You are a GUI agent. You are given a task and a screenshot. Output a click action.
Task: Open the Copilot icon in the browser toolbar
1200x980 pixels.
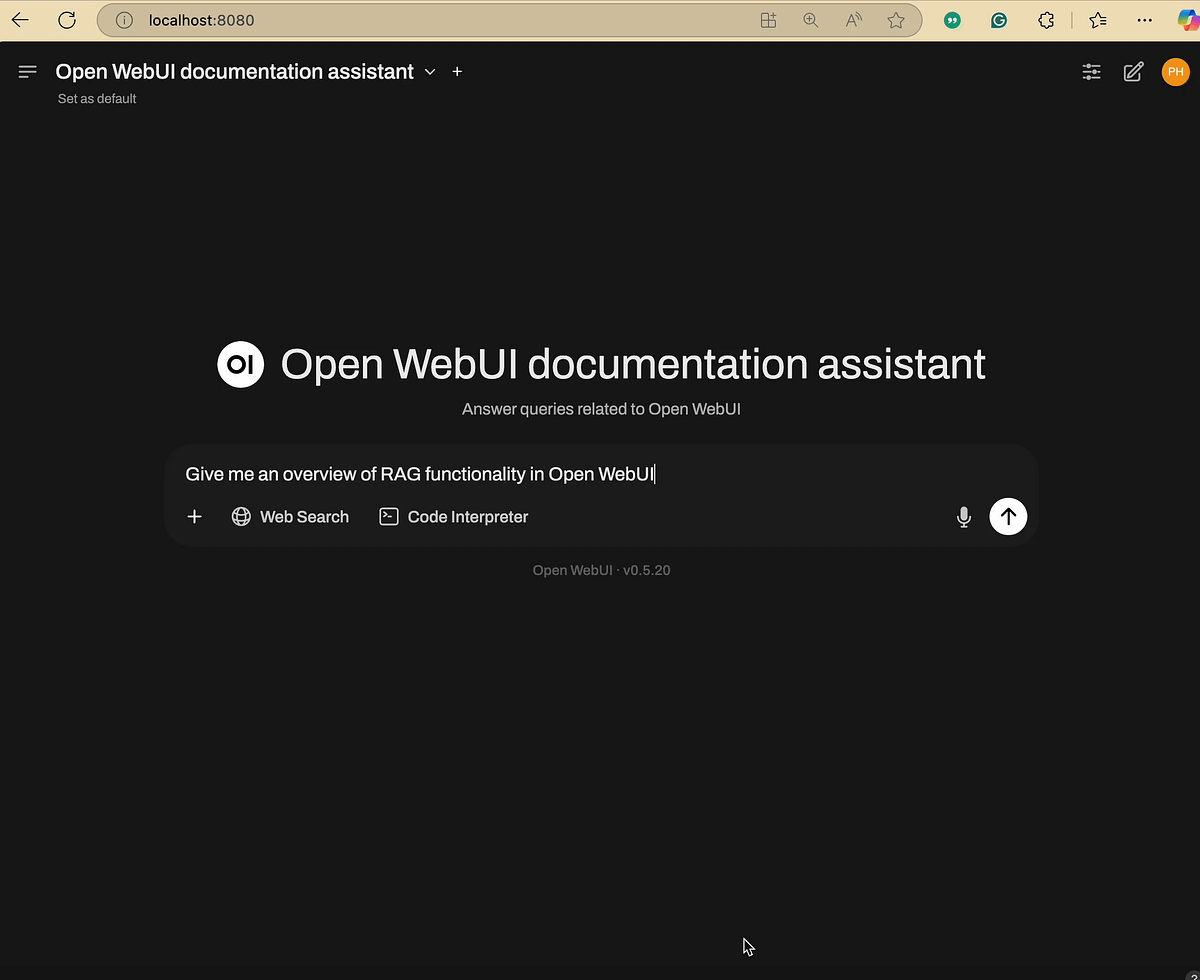[x=1189, y=20]
